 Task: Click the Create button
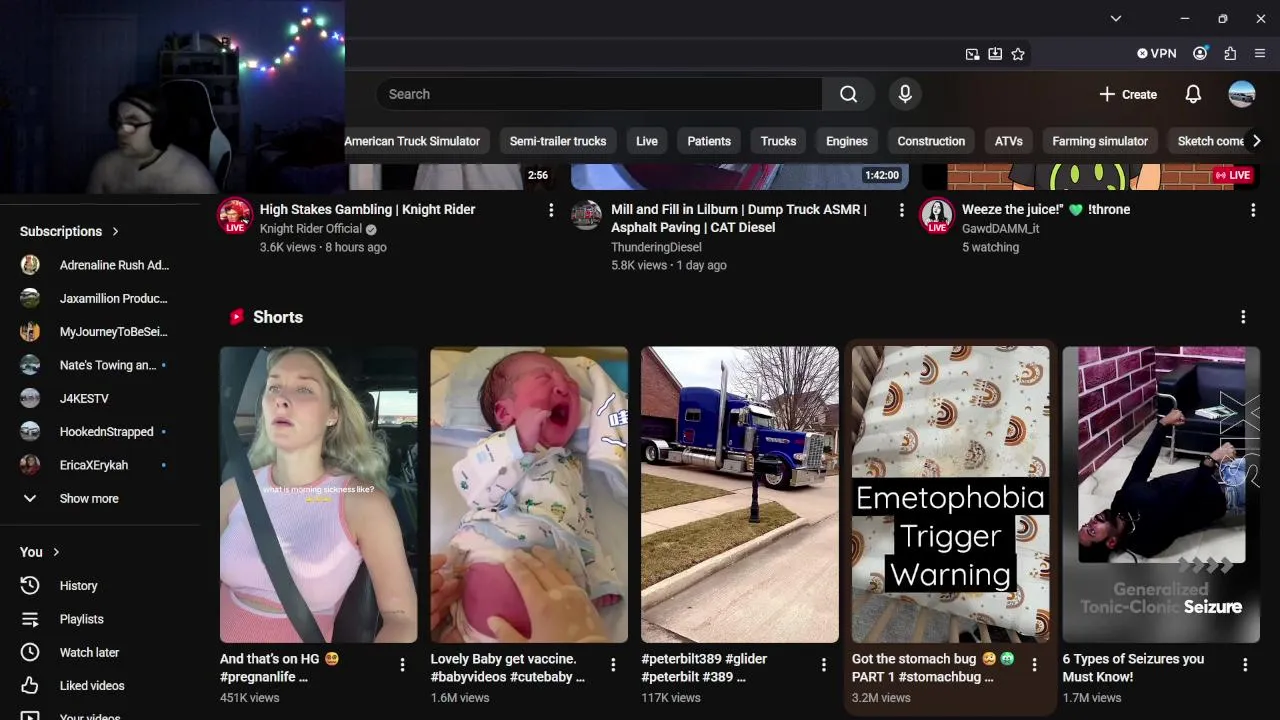(x=1128, y=94)
